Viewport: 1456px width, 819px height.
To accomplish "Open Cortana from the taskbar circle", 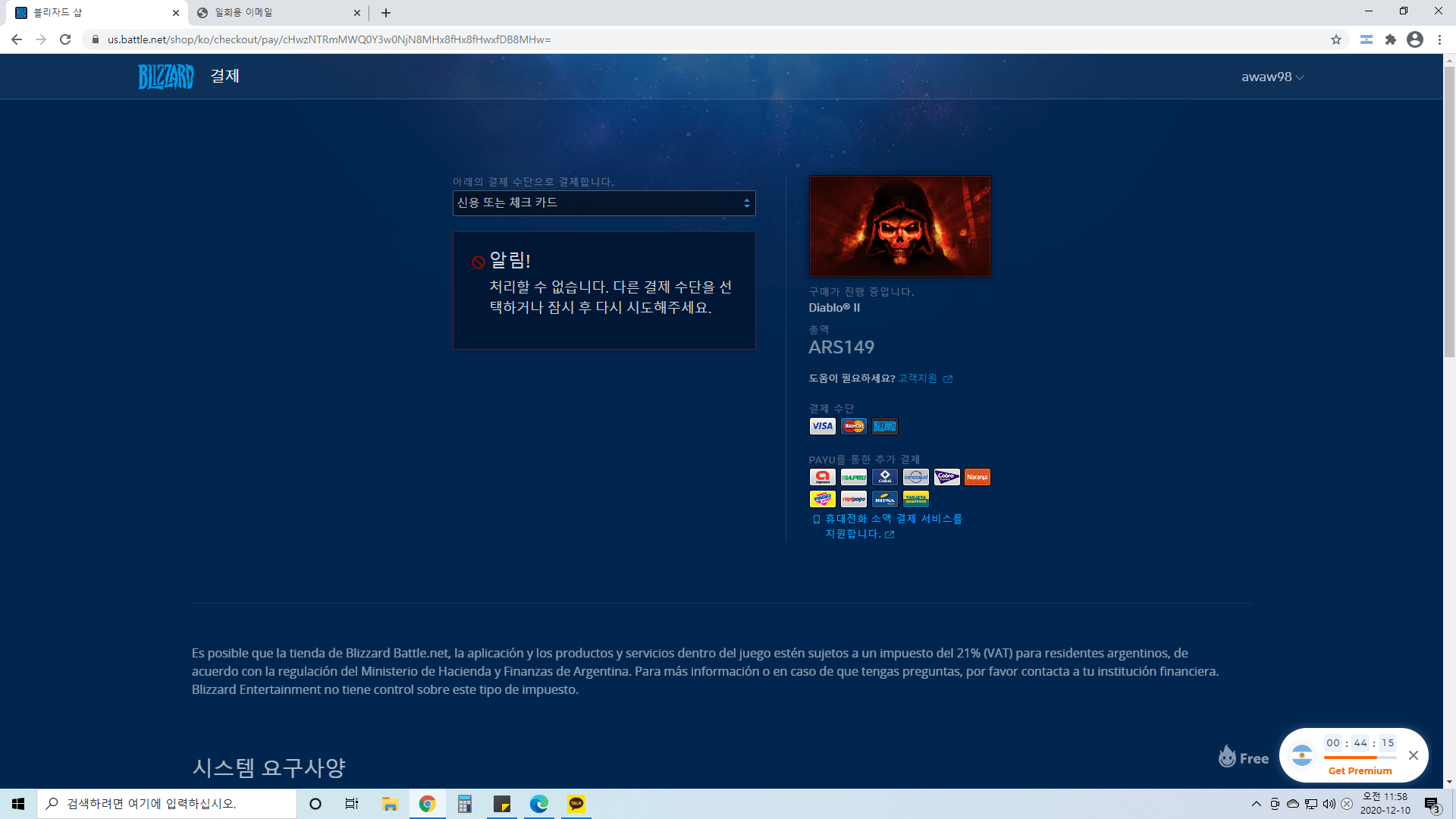I will point(315,804).
